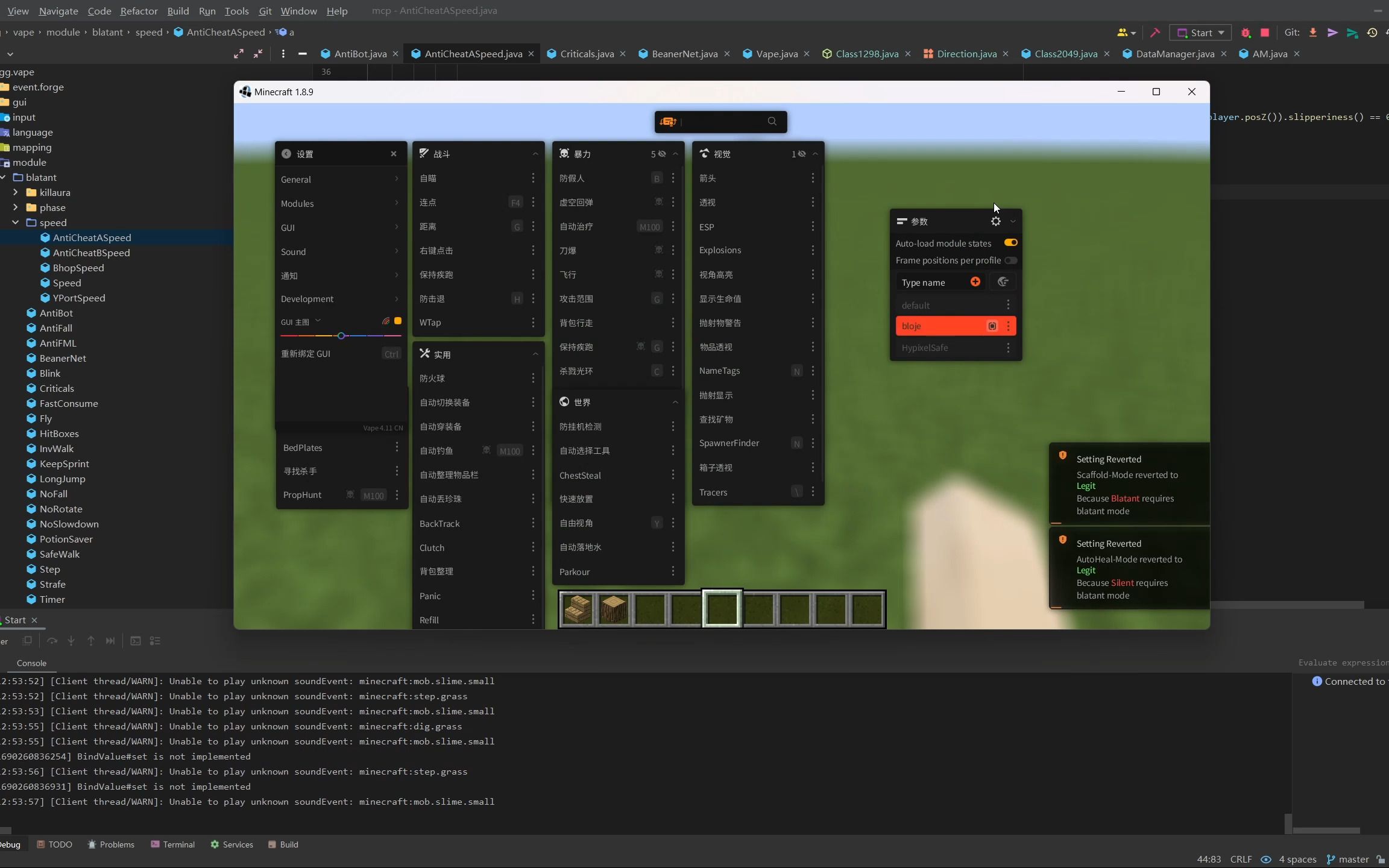Toggle Auto-load module states switch
The image size is (1389, 868).
[1010, 242]
